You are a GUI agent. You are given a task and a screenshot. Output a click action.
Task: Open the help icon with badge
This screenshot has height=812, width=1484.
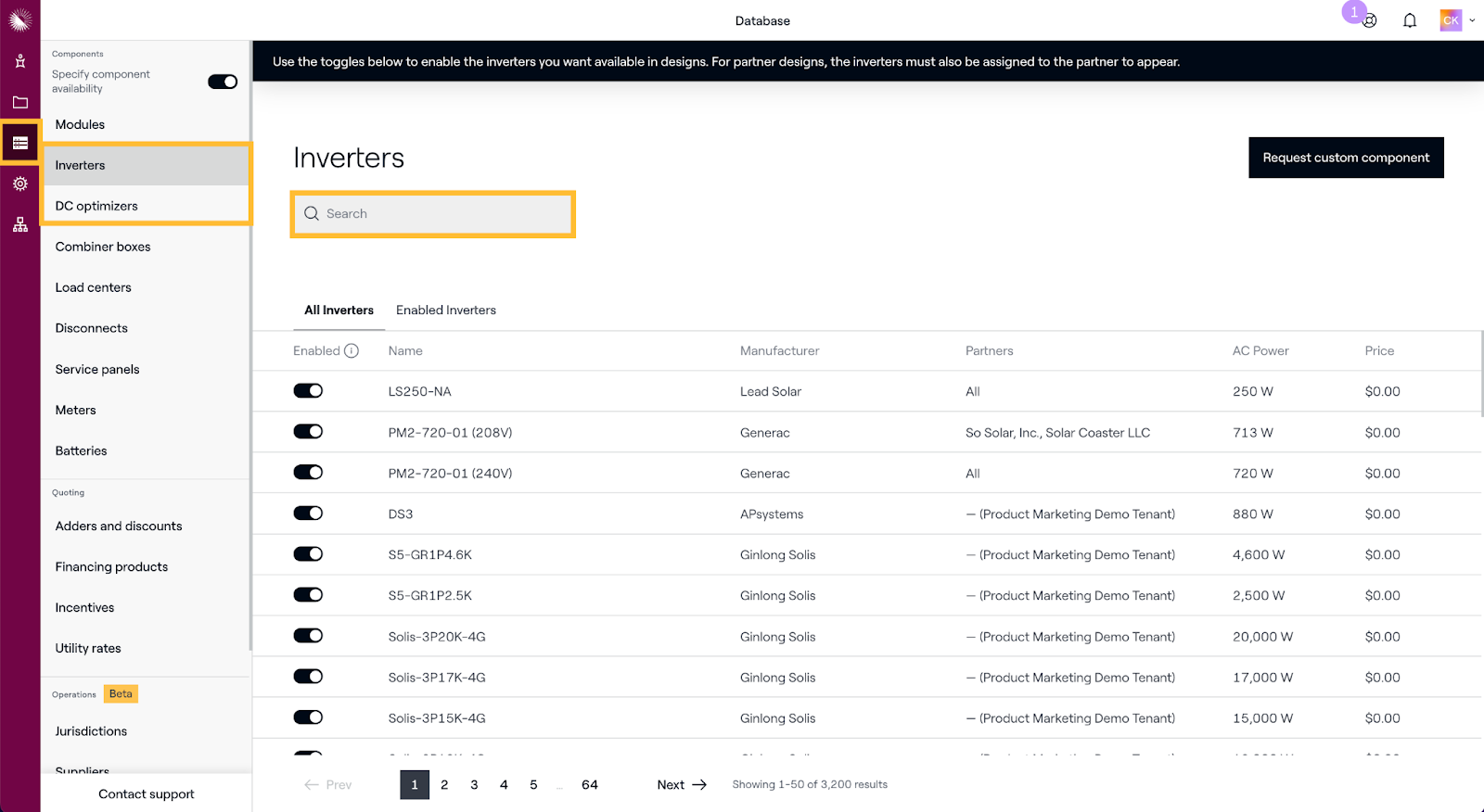pyautogui.click(x=1369, y=20)
